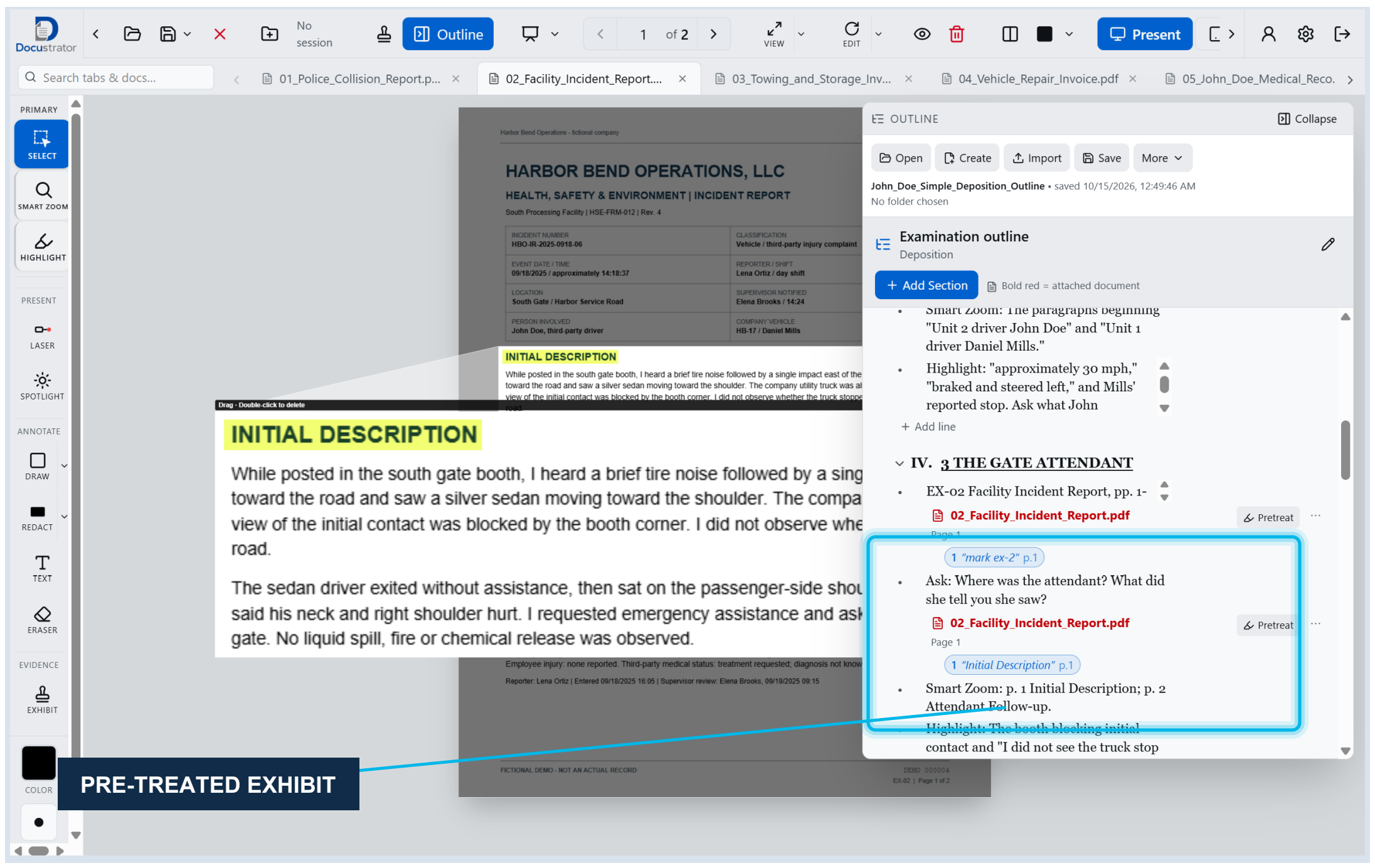Expand the VIEW dropdown arrow
Screen dimensions: 1375x868
click(x=801, y=34)
